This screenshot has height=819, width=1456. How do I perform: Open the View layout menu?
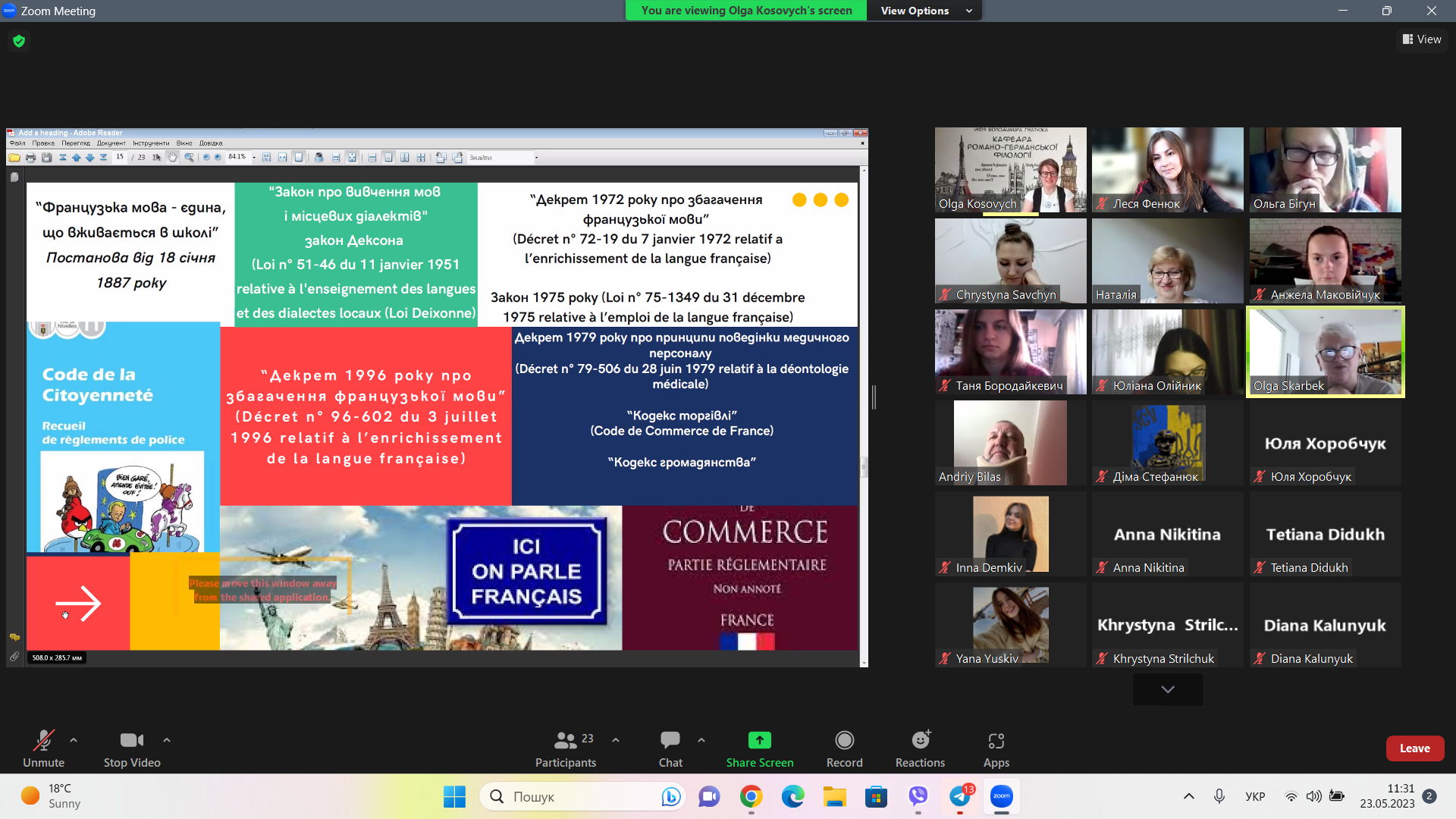[x=1422, y=39]
